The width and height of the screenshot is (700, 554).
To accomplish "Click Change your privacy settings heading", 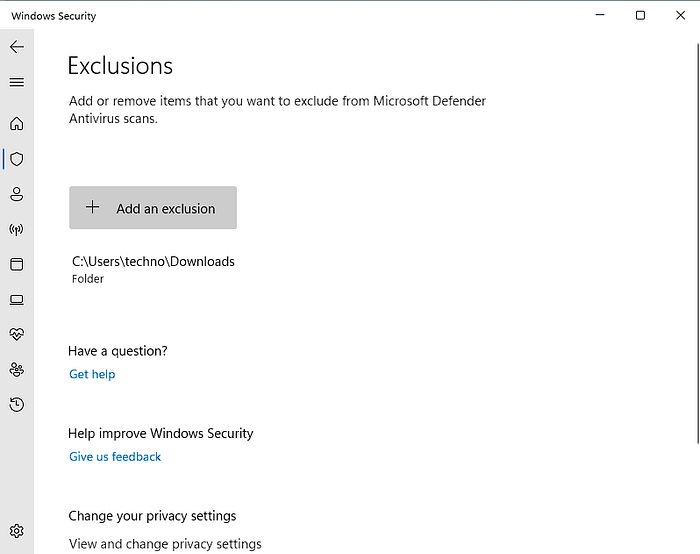I will (x=152, y=516).
